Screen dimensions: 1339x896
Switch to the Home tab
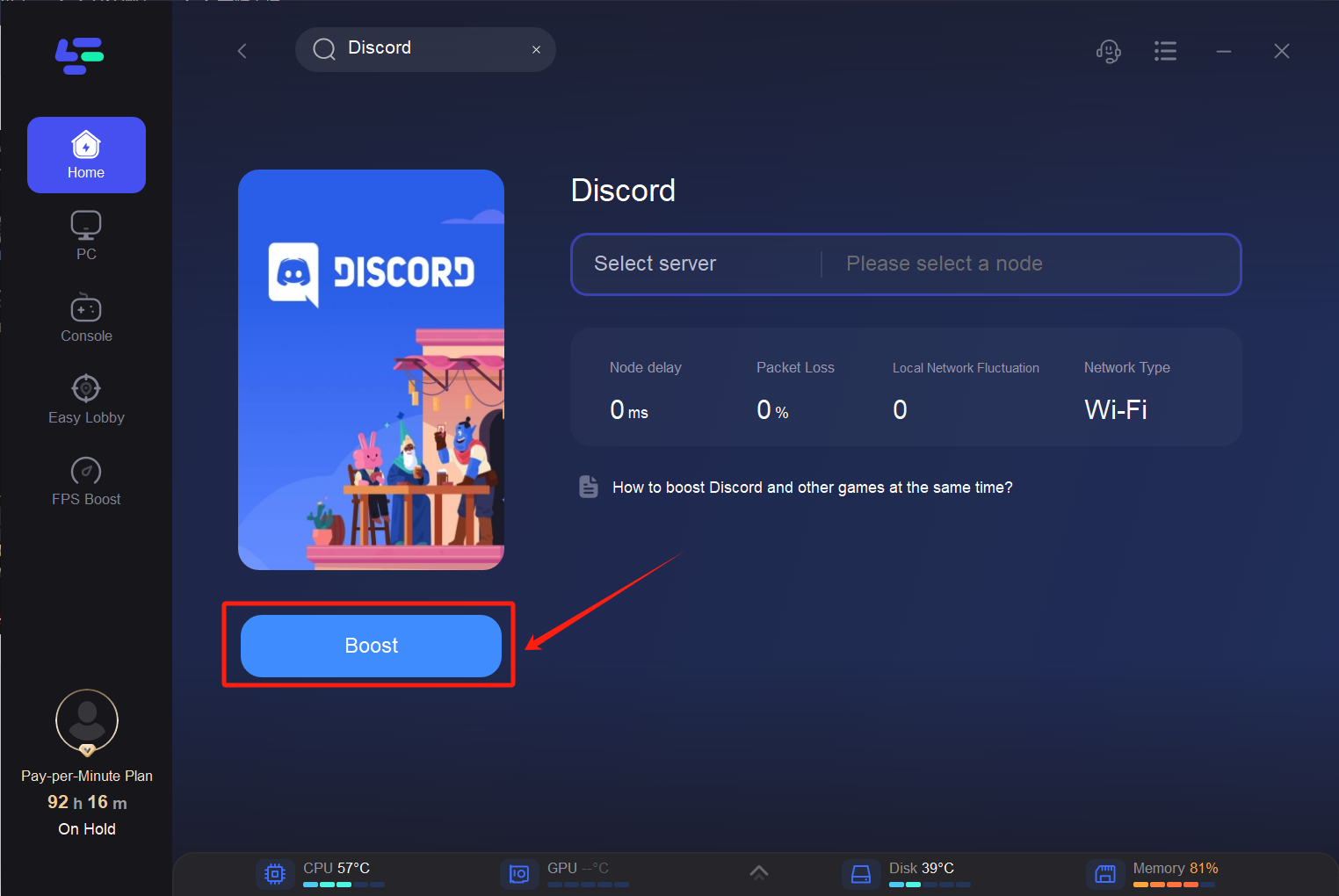pyautogui.click(x=86, y=155)
